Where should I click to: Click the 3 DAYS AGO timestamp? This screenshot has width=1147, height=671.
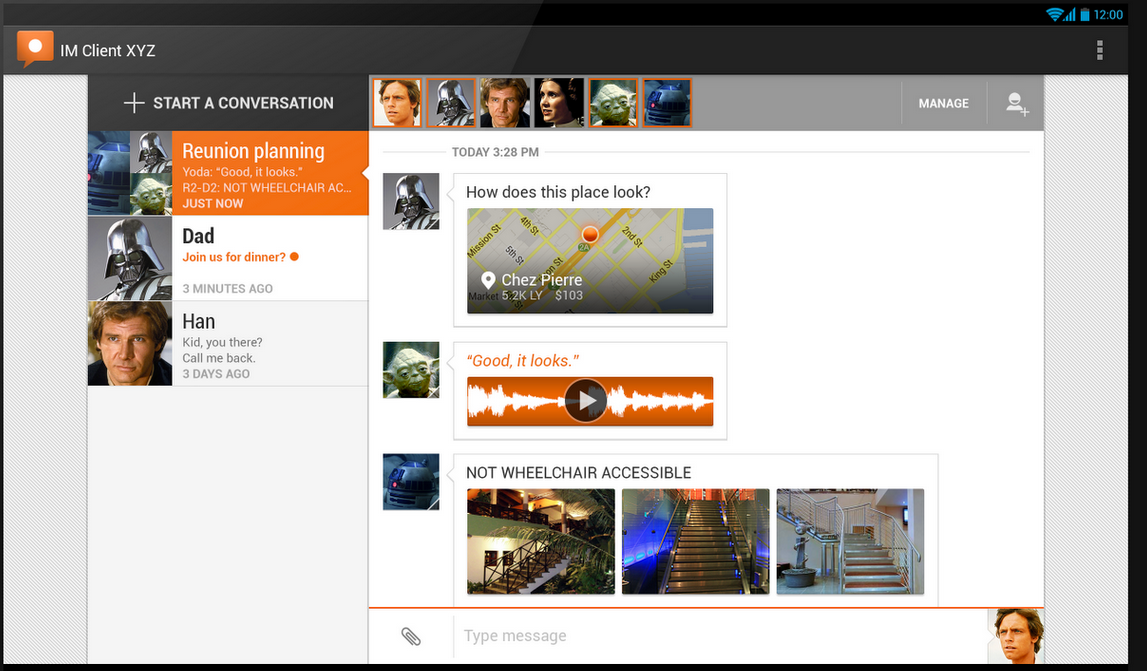[216, 374]
